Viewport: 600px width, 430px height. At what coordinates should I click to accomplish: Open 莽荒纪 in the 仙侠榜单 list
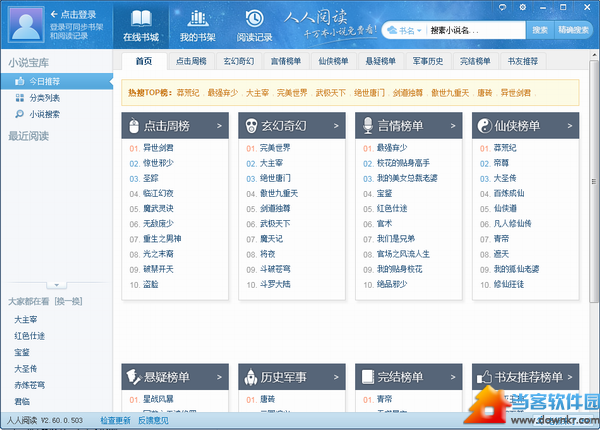[505, 148]
